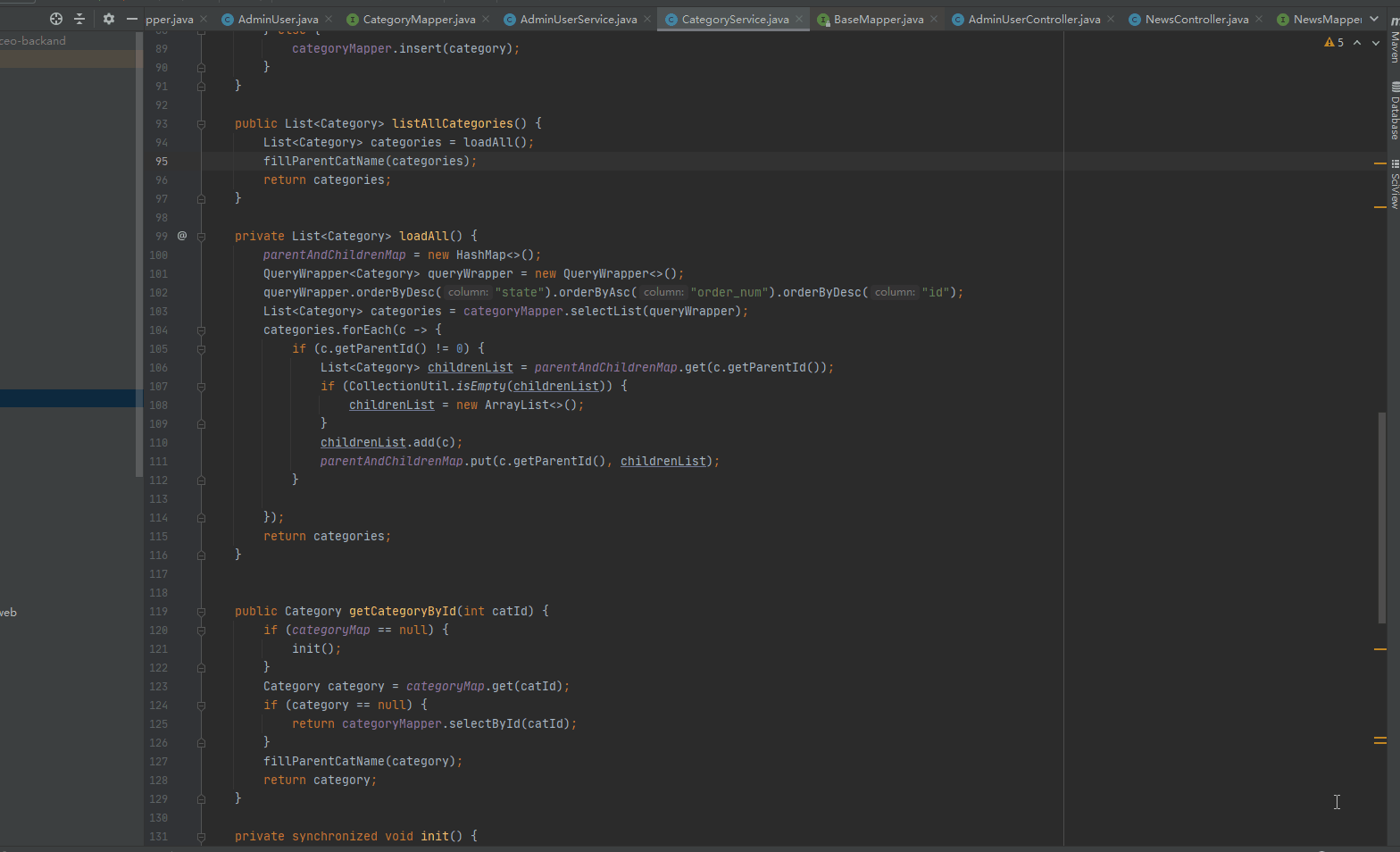Close the AdminUser.java tab
The width and height of the screenshot is (1400, 852).
[329, 19]
